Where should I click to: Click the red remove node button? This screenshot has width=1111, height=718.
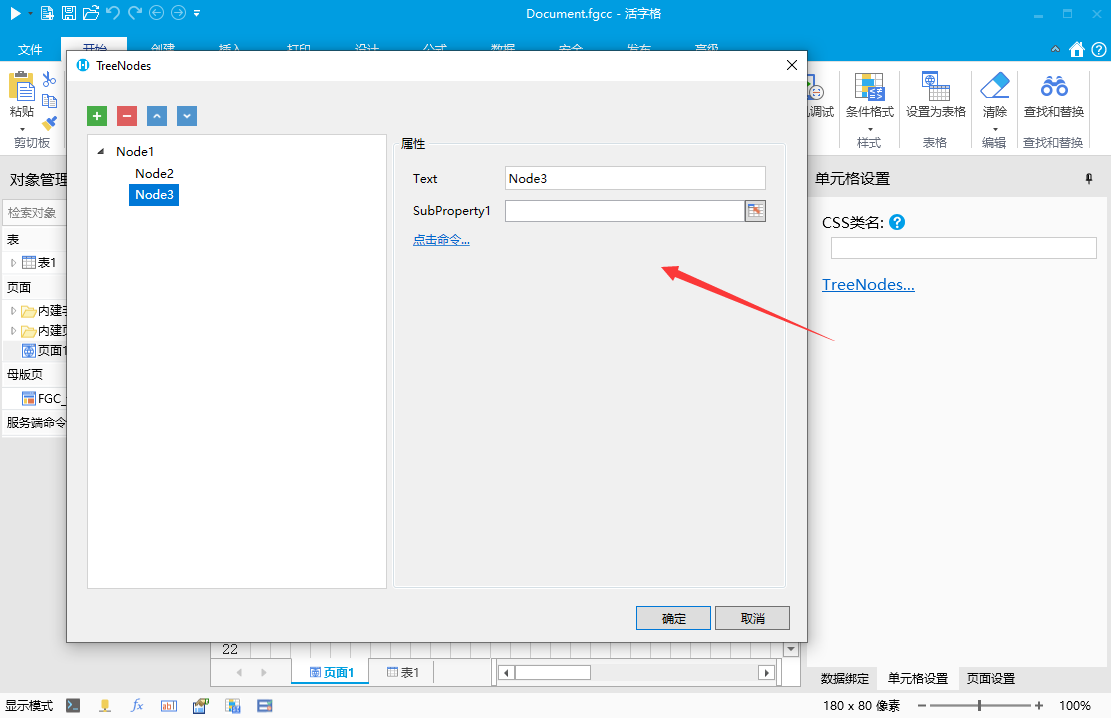[x=127, y=116]
